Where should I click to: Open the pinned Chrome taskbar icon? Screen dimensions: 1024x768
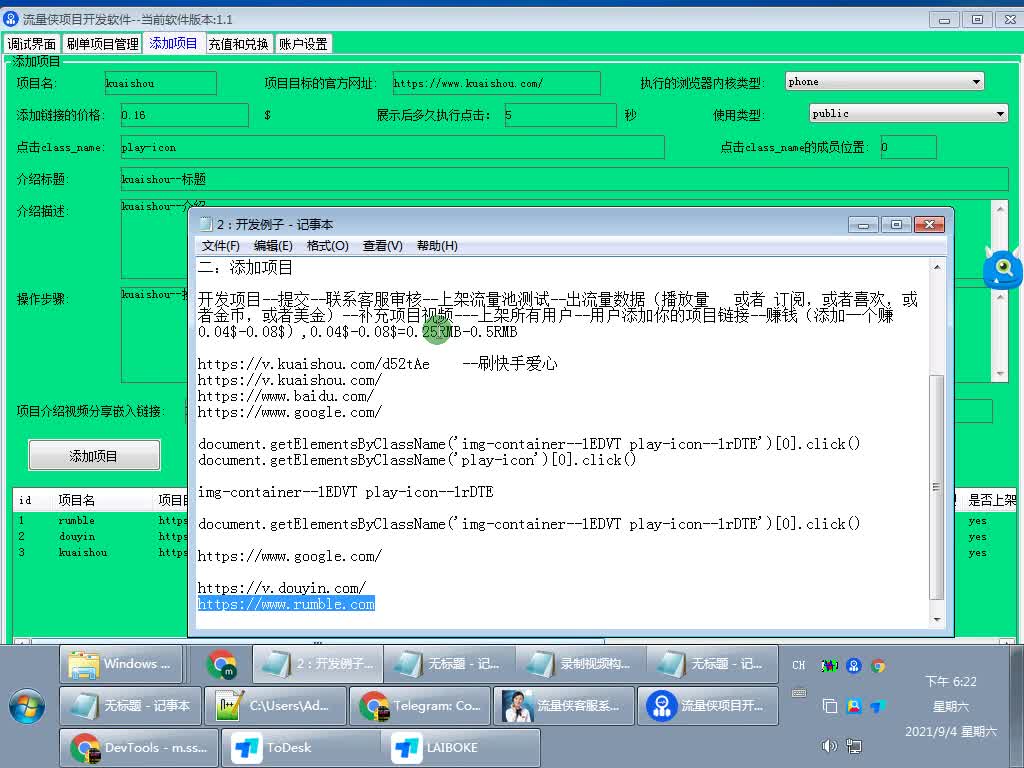point(221,664)
